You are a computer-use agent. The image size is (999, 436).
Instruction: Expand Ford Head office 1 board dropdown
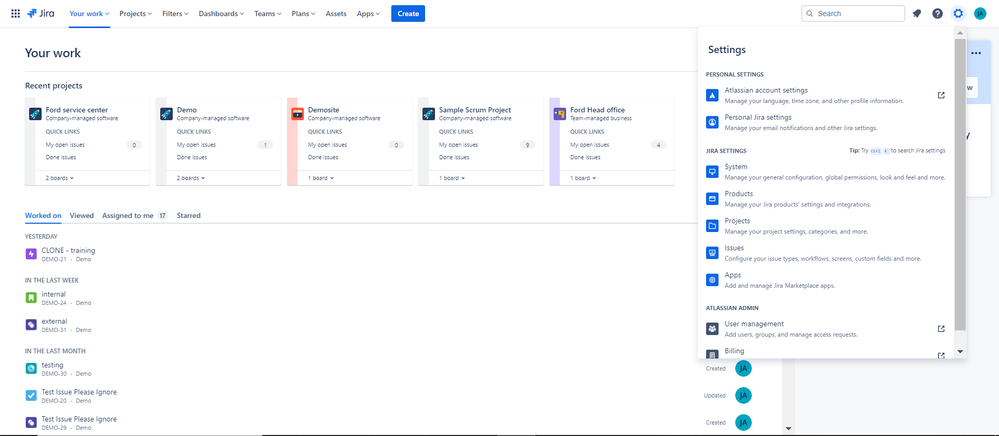583,178
